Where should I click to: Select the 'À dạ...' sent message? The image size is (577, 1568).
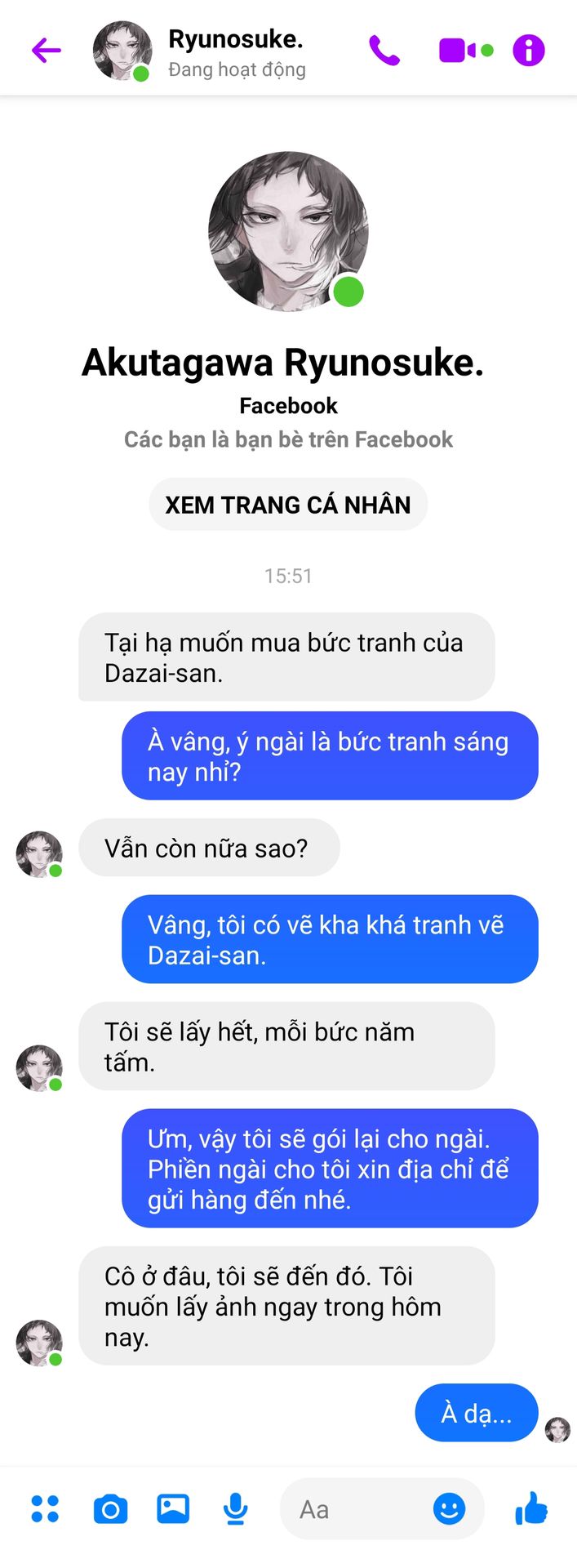(x=477, y=1413)
